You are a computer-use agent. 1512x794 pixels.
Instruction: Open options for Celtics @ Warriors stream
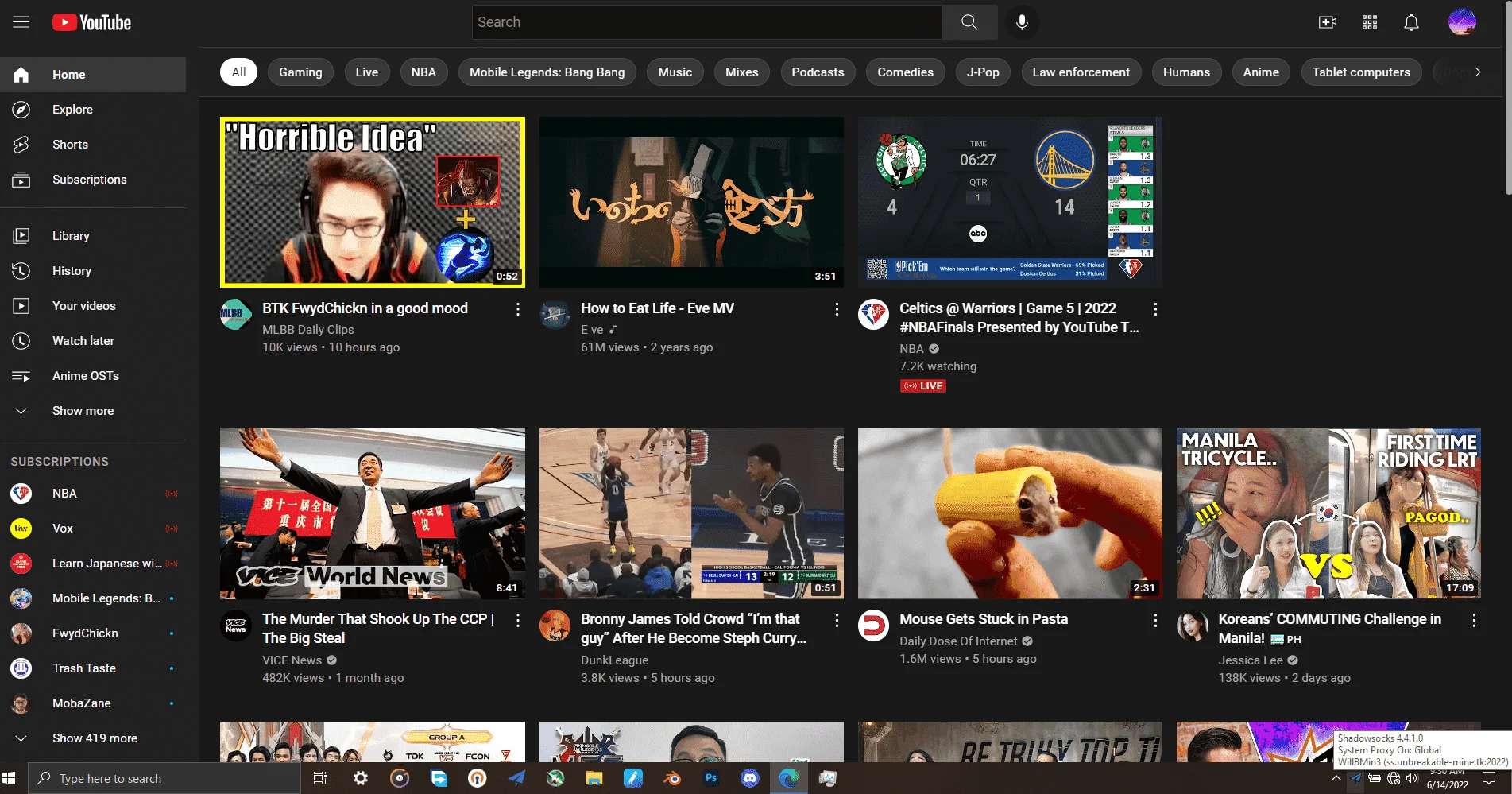coord(1155,309)
